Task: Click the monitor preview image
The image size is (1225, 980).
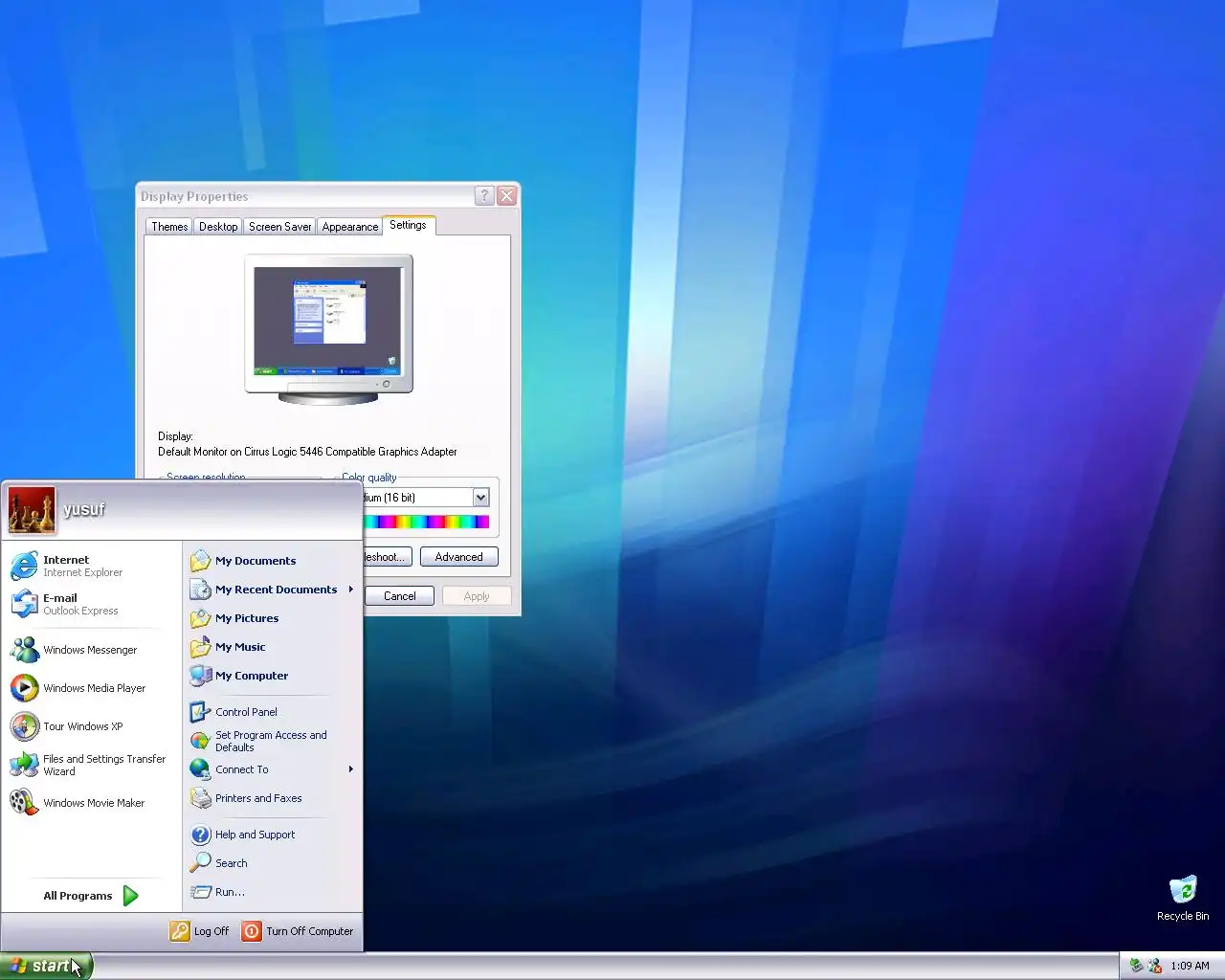Action: coord(328,328)
